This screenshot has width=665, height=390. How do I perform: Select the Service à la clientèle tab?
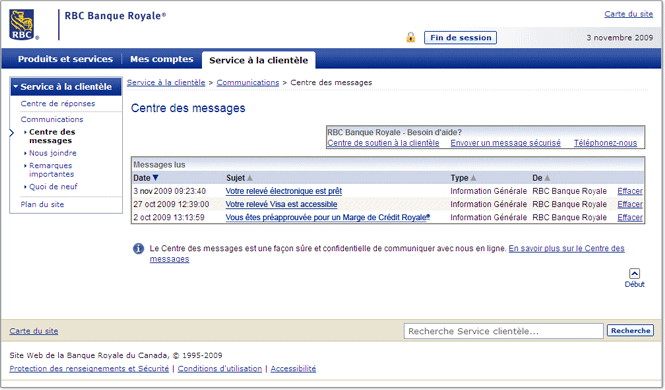point(259,60)
